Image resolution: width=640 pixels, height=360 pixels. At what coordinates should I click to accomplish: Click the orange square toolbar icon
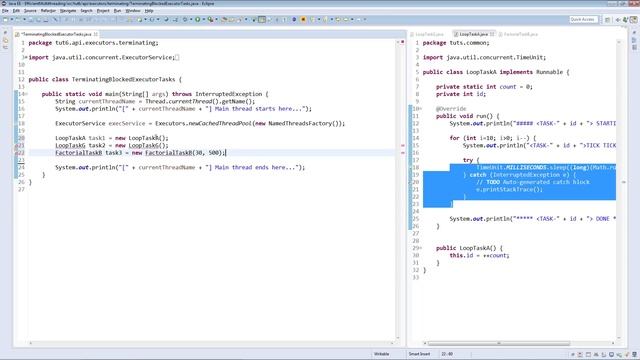point(303,19)
